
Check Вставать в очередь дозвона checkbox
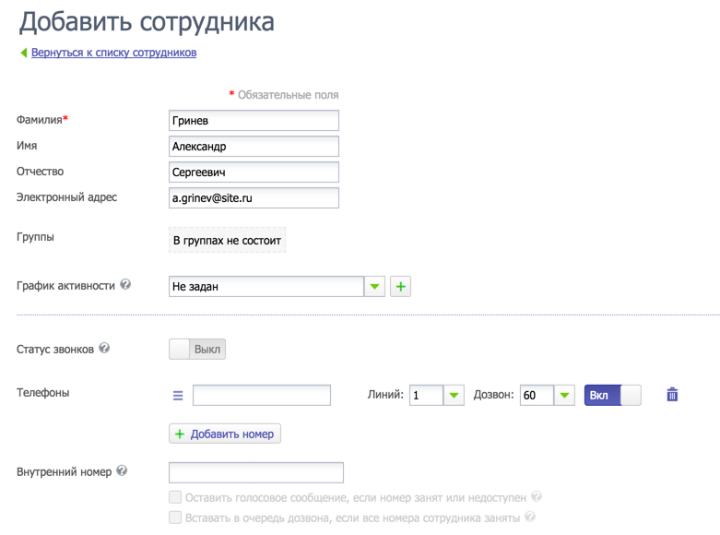coord(176,518)
